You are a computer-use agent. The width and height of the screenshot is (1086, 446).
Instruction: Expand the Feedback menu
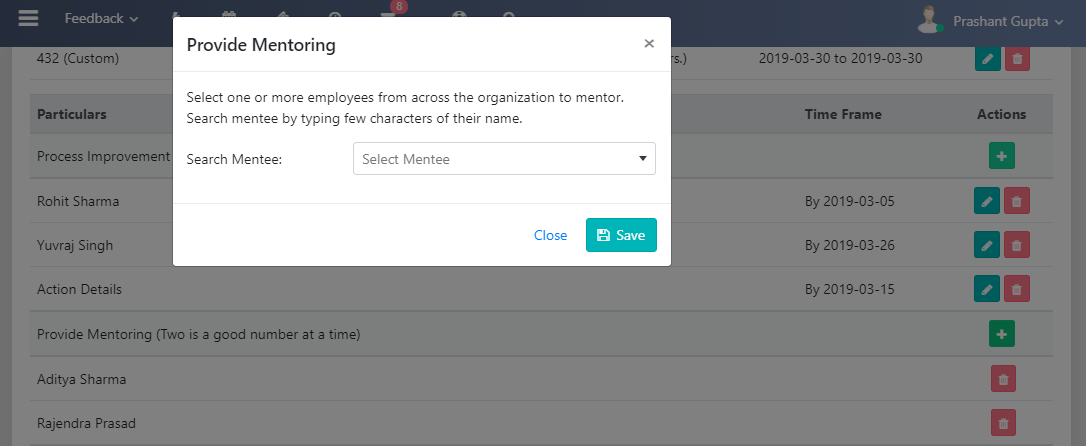pos(101,18)
